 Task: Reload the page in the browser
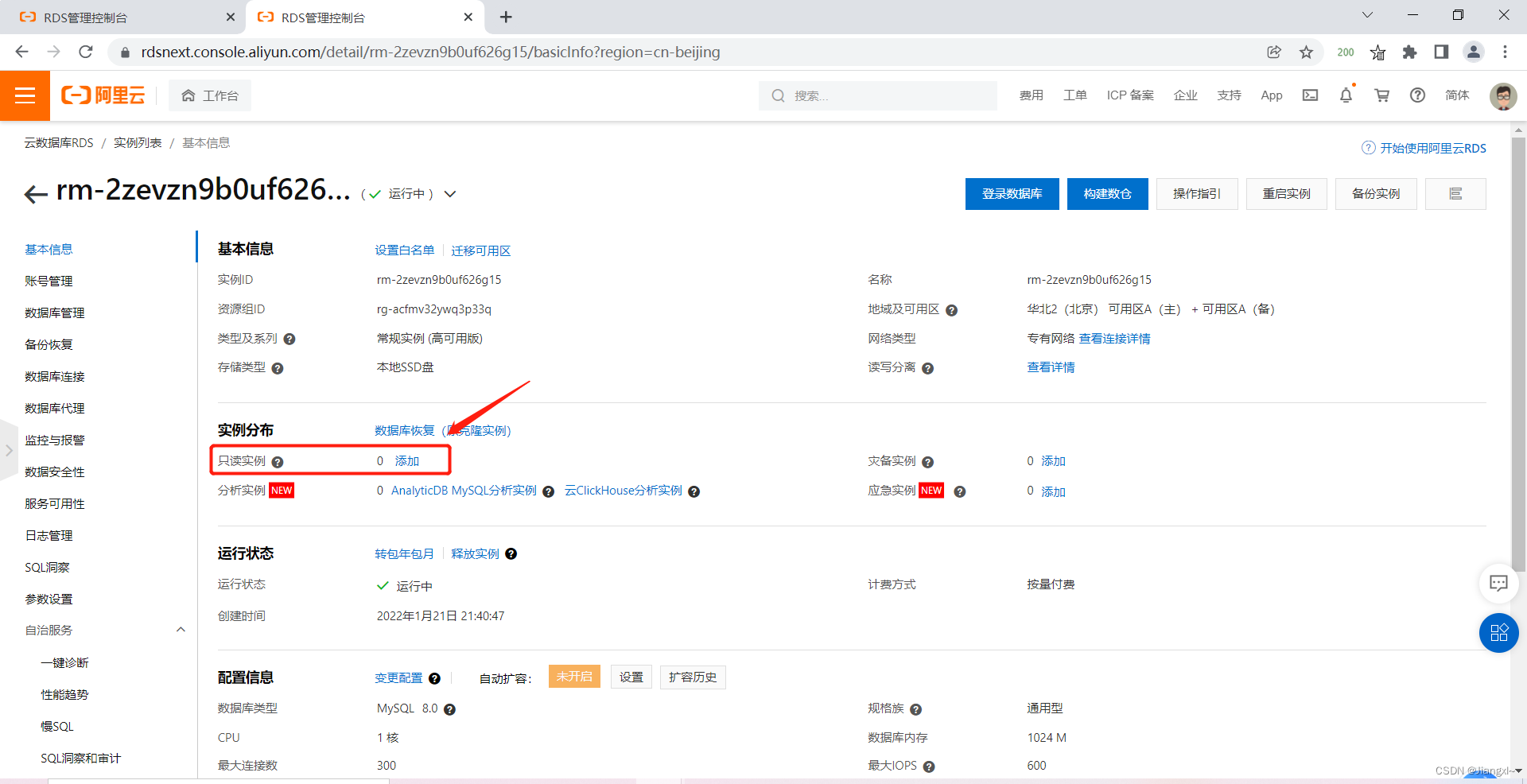(x=86, y=52)
